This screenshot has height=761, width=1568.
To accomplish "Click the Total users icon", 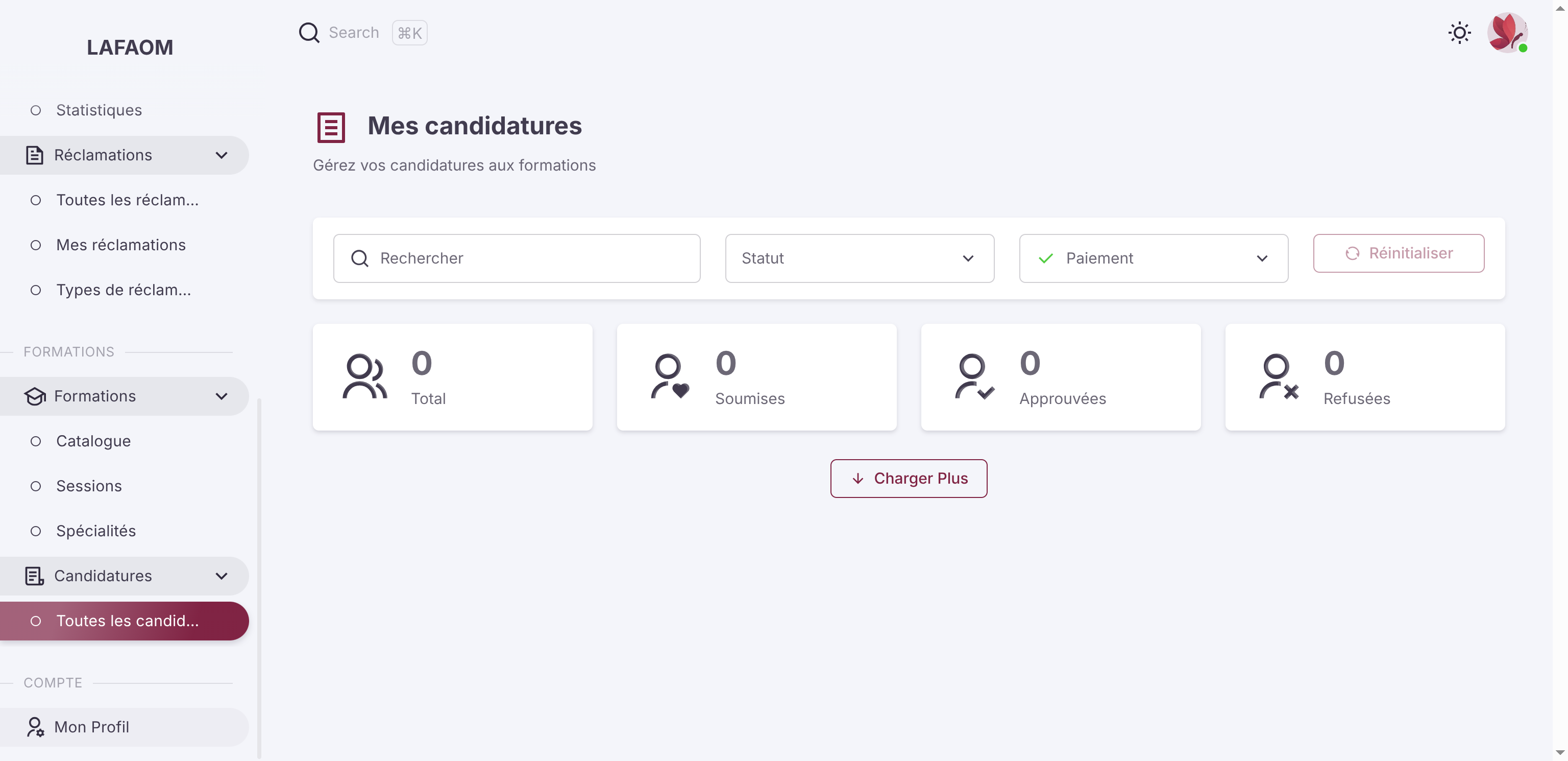I will coord(364,376).
